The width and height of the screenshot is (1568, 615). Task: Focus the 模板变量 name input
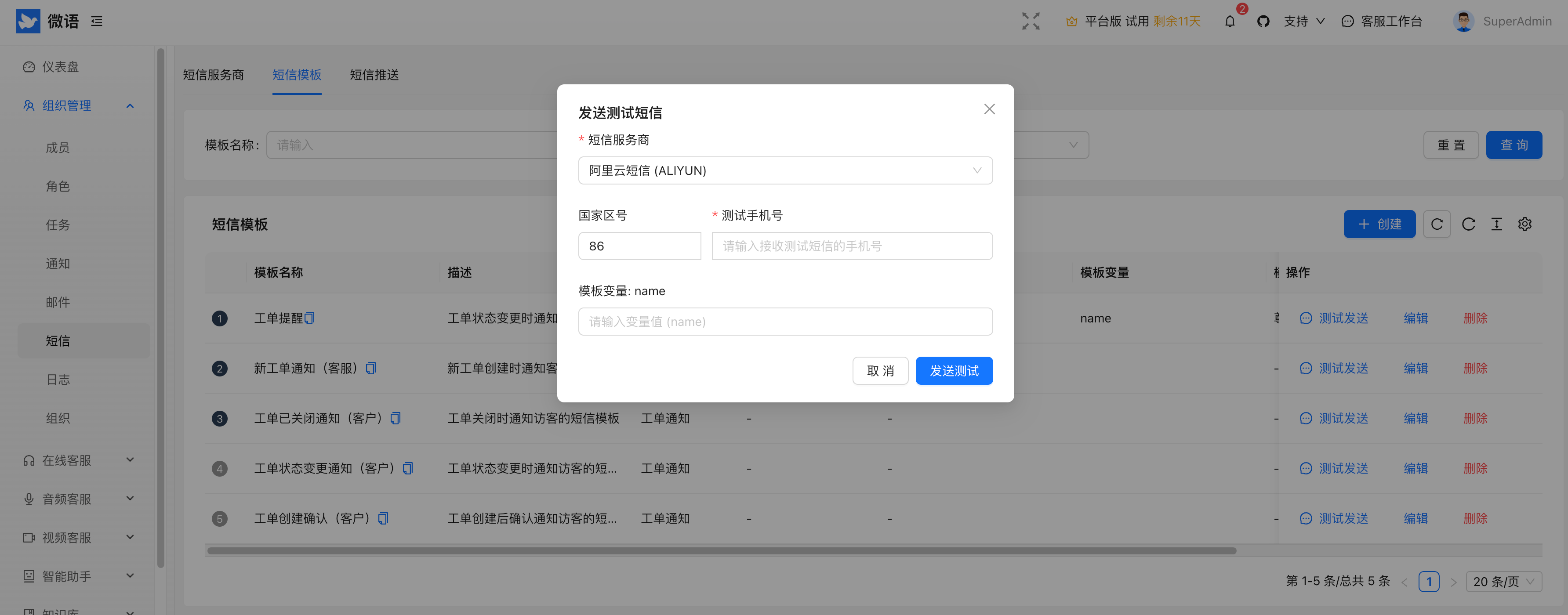tap(785, 321)
